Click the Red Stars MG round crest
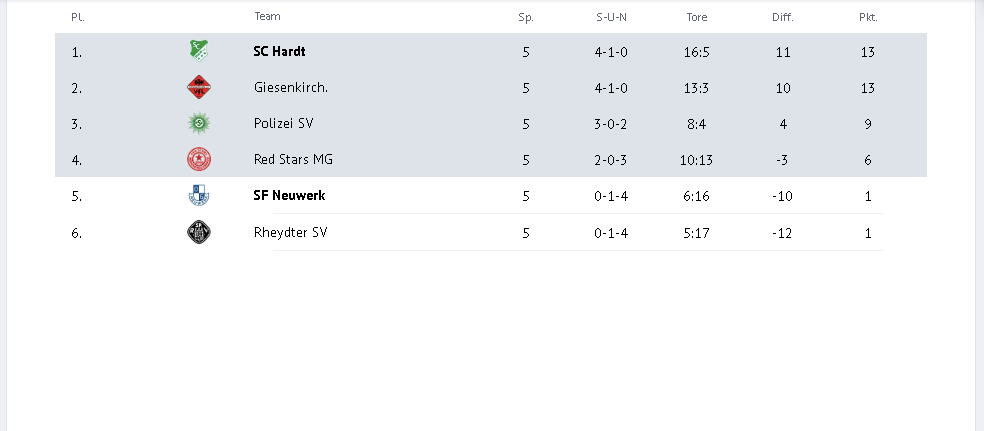984x431 pixels. 199,159
